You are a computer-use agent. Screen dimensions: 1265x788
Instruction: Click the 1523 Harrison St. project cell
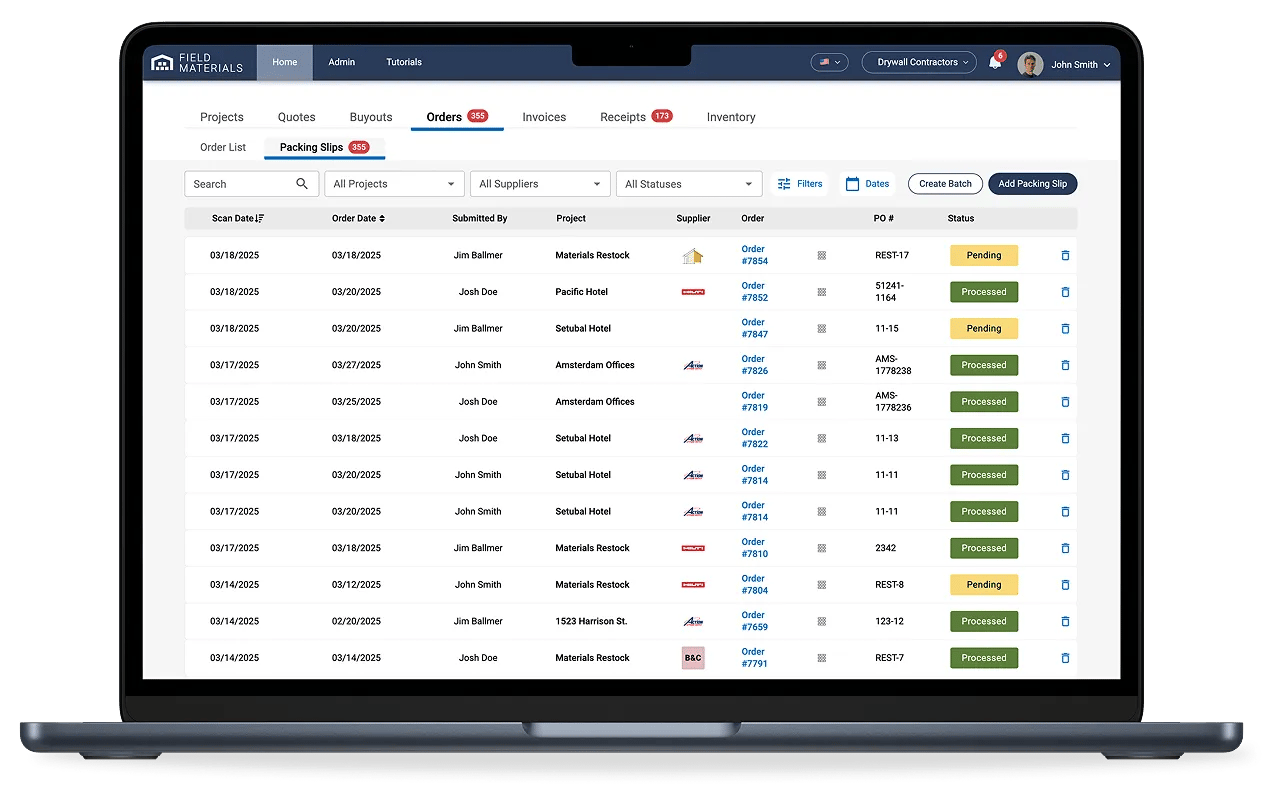point(591,621)
